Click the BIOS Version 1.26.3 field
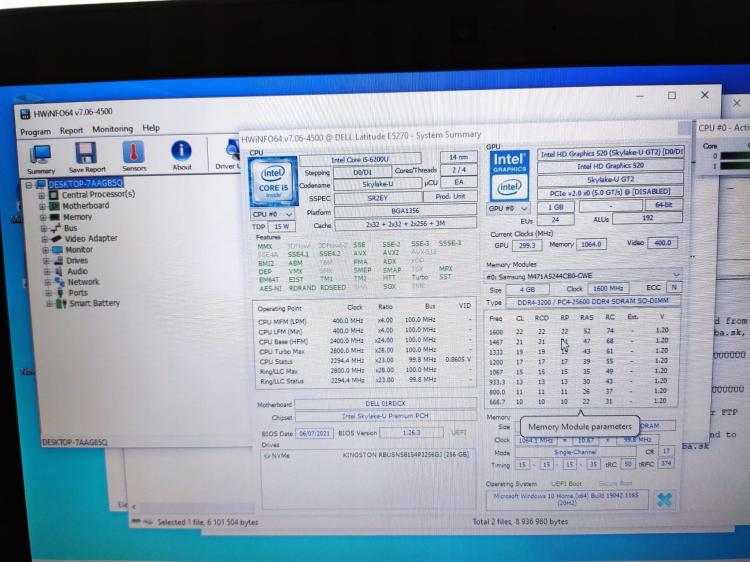This screenshot has width=750, height=562. pos(411,432)
